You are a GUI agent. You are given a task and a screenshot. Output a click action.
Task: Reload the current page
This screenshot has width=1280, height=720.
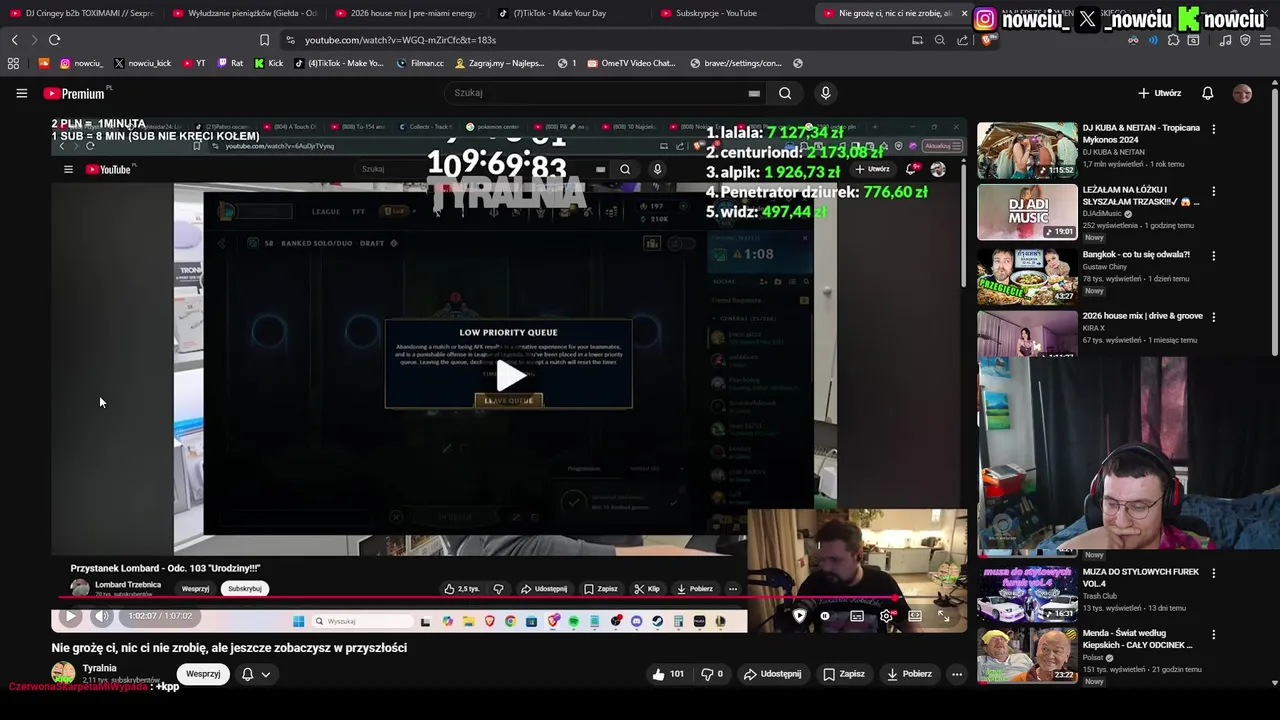pyautogui.click(x=54, y=40)
